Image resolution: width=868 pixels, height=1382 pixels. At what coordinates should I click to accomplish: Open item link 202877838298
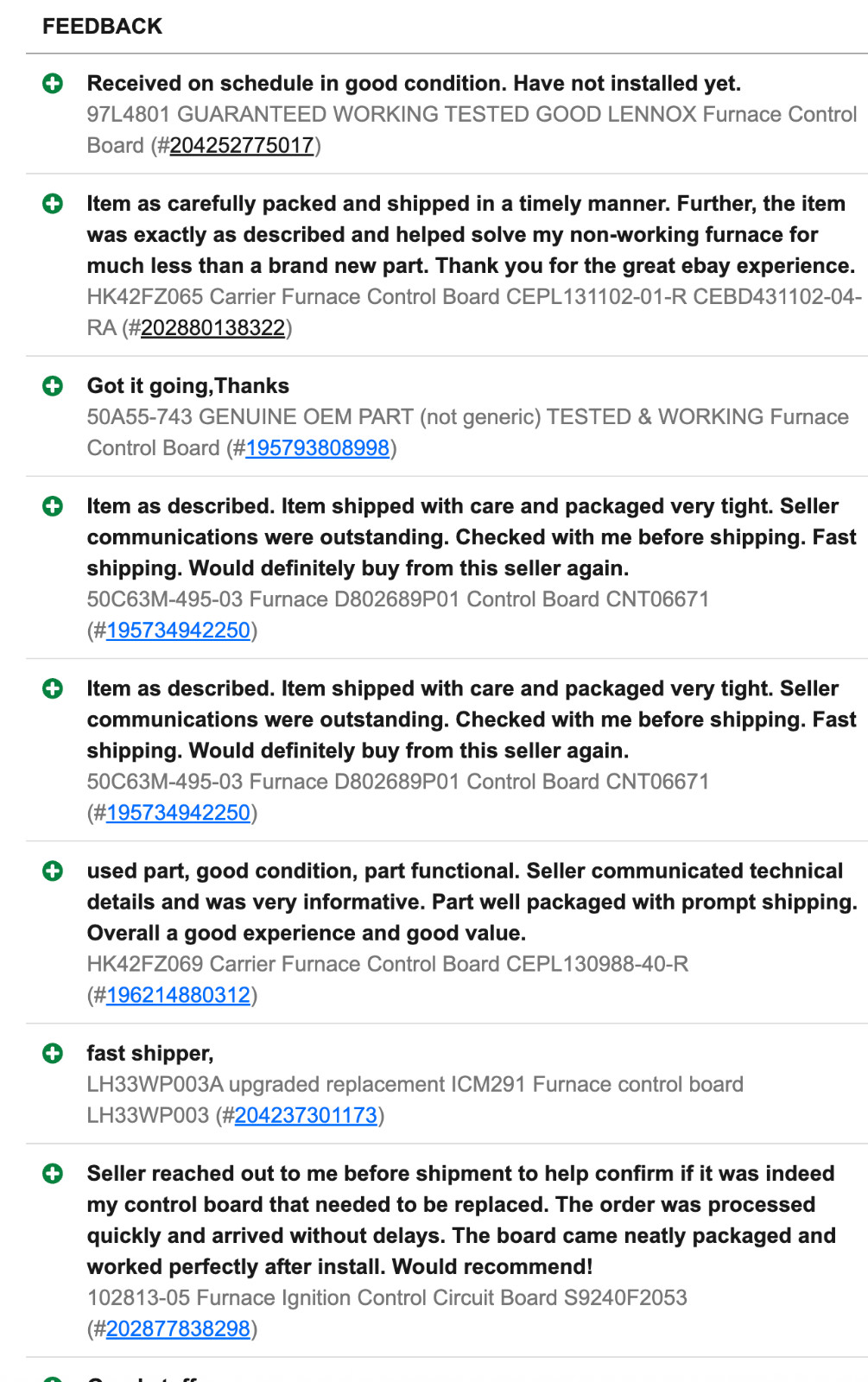(179, 1328)
